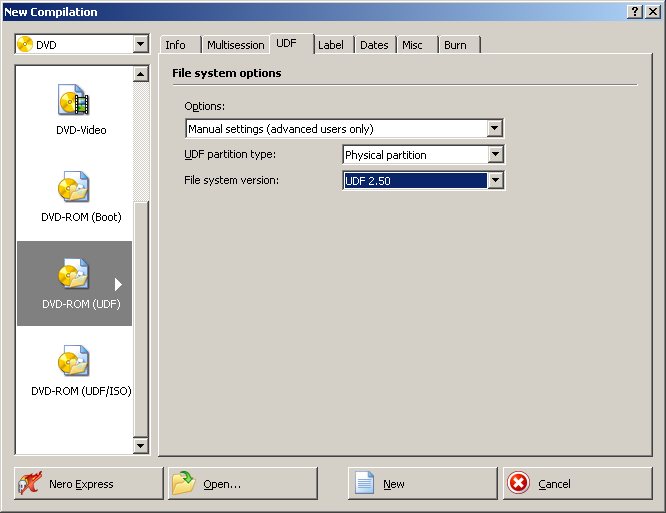The width and height of the screenshot is (666, 513).
Task: Open the Dates tab
Action: pos(375,45)
